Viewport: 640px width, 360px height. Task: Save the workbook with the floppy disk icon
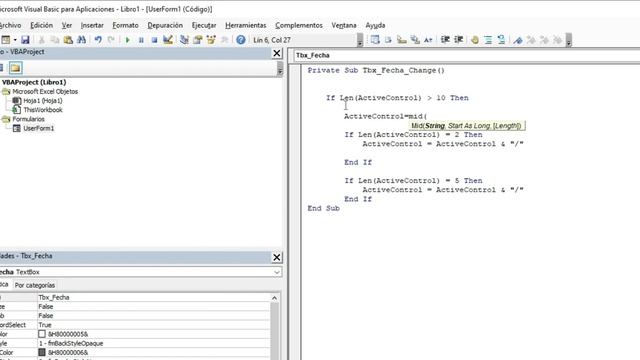click(x=25, y=40)
